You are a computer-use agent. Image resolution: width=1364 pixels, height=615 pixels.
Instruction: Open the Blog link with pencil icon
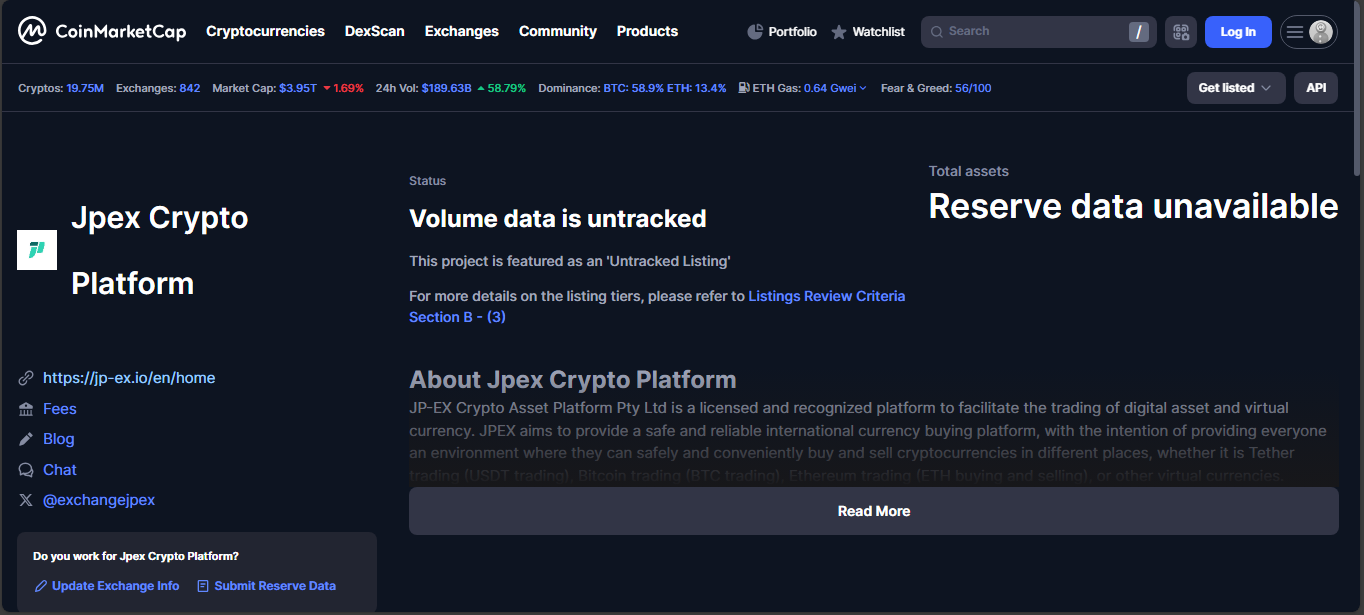[58, 439]
